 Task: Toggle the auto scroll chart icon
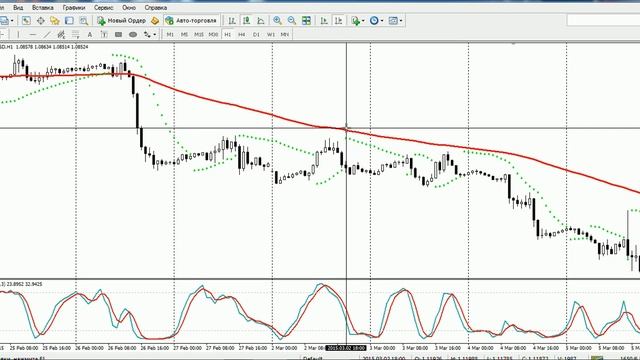(x=324, y=20)
